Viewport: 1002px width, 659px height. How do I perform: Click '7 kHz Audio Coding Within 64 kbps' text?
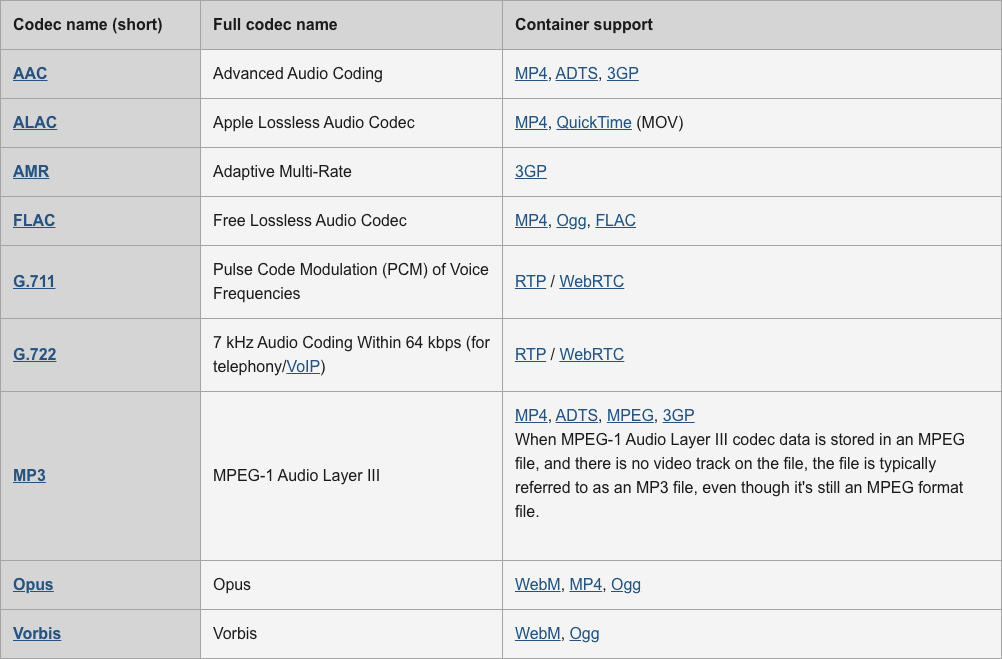click(351, 354)
